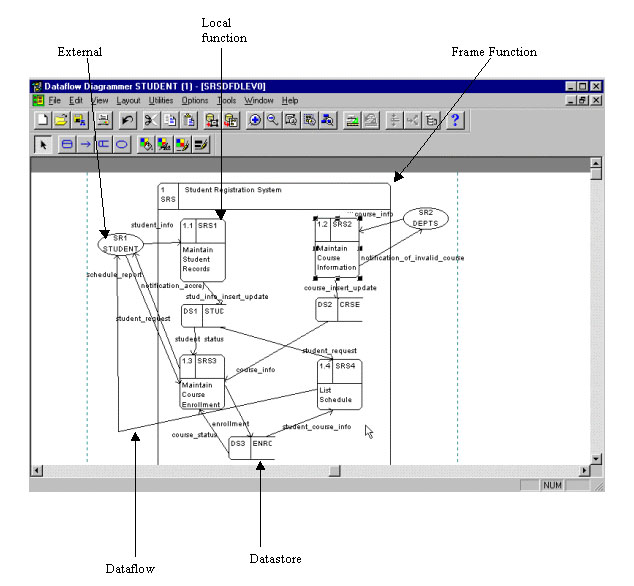Open the Utilities menu
The width and height of the screenshot is (634, 586).
point(161,100)
